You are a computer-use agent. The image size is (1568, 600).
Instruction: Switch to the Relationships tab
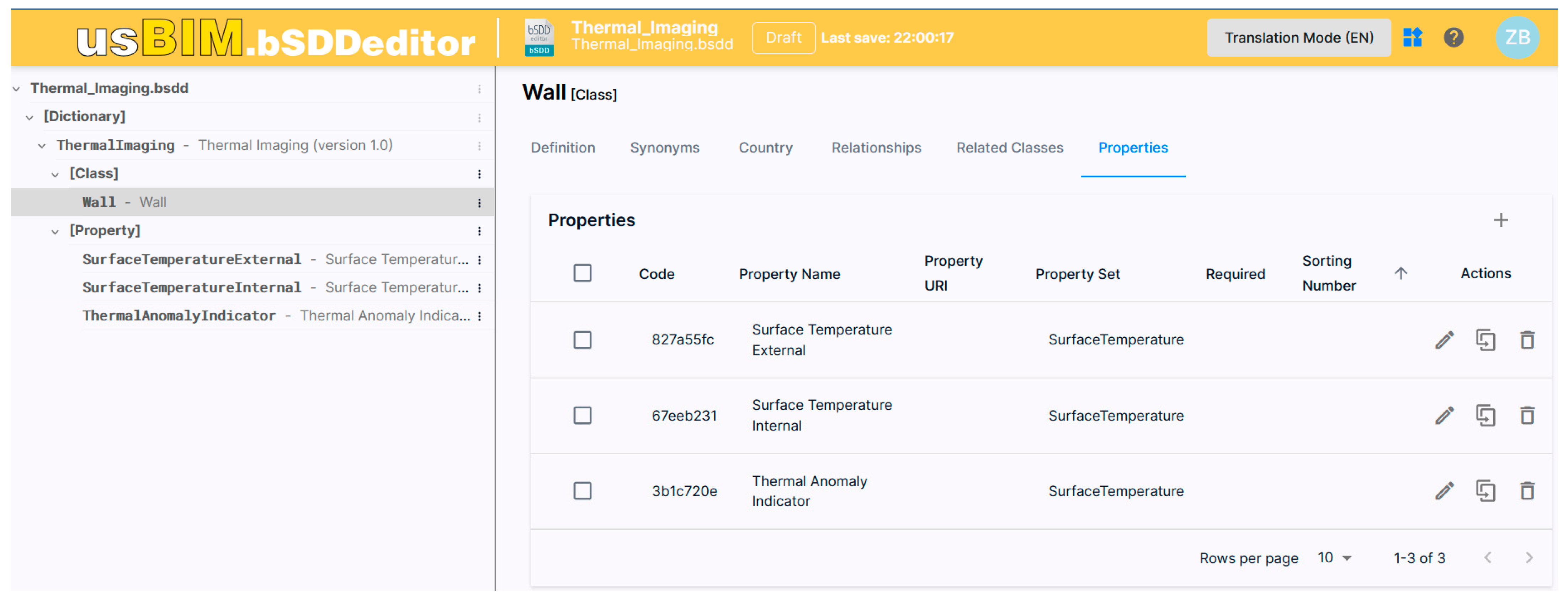[876, 148]
